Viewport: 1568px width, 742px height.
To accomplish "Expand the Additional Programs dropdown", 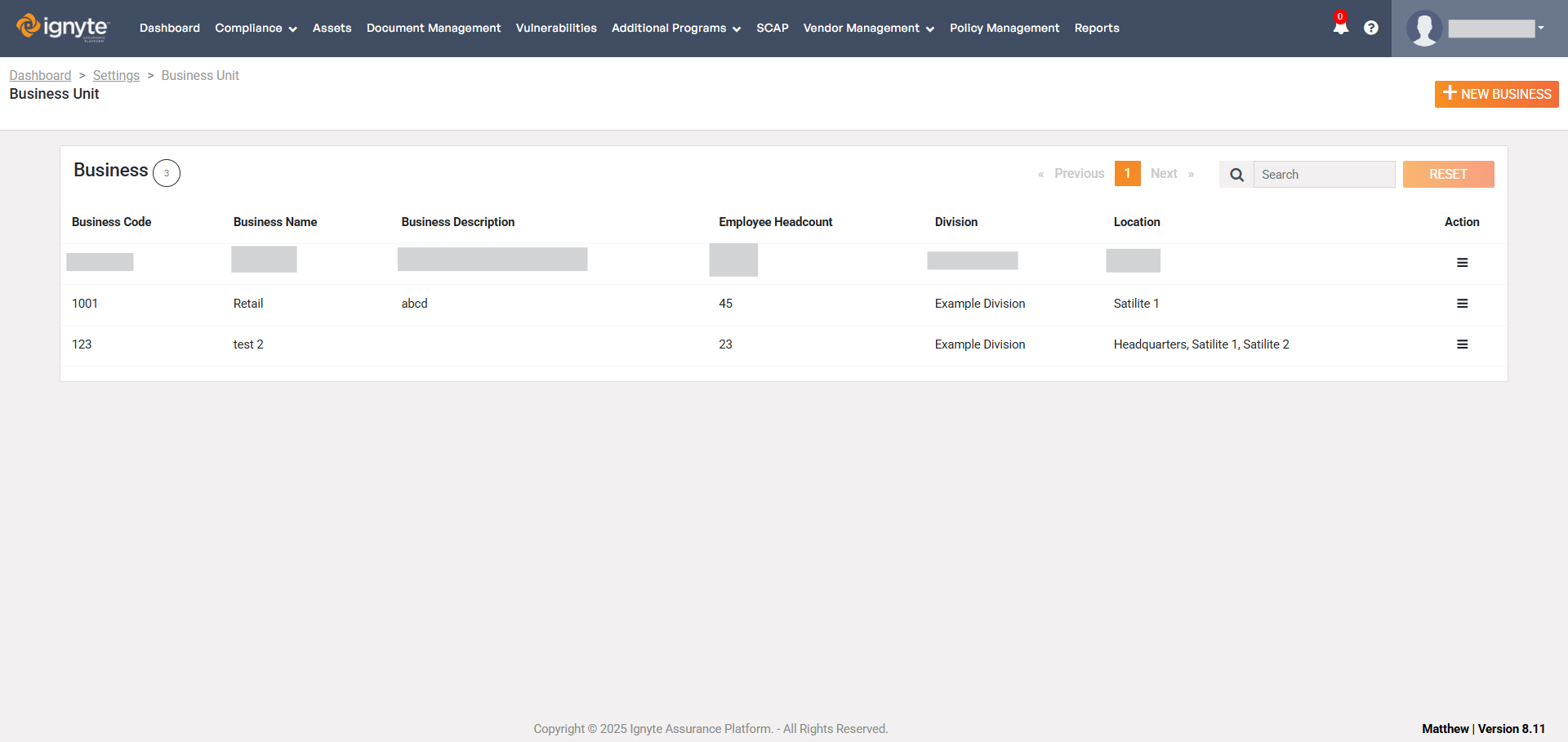I will pyautogui.click(x=676, y=28).
